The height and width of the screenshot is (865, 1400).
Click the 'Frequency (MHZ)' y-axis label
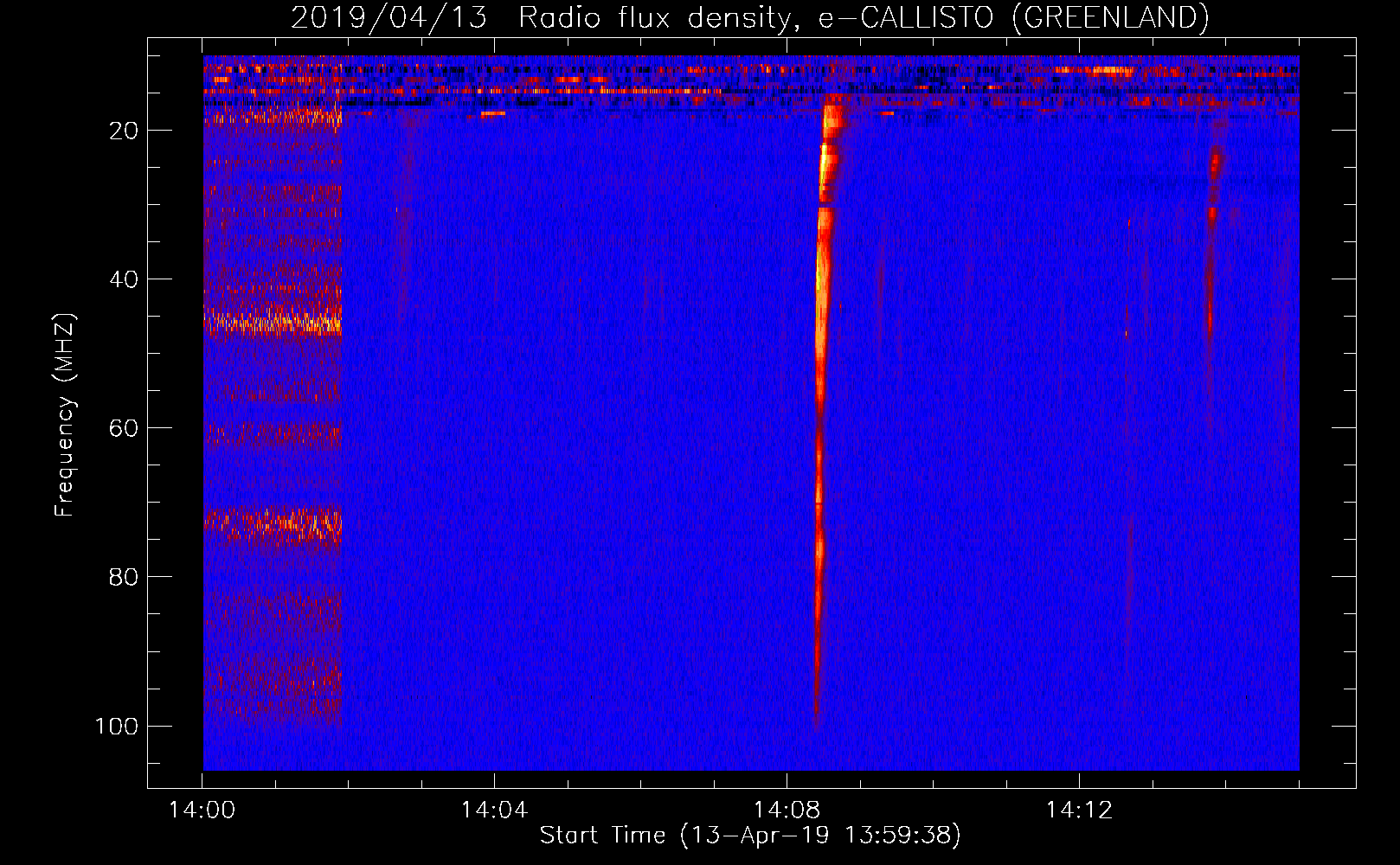(65, 414)
